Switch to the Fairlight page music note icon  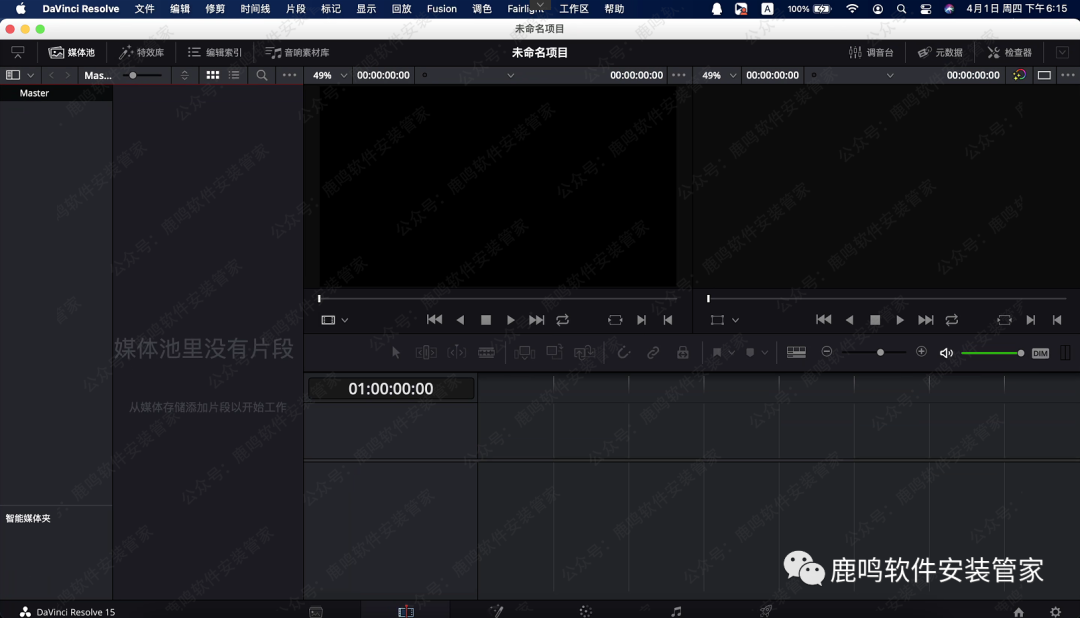click(x=676, y=611)
